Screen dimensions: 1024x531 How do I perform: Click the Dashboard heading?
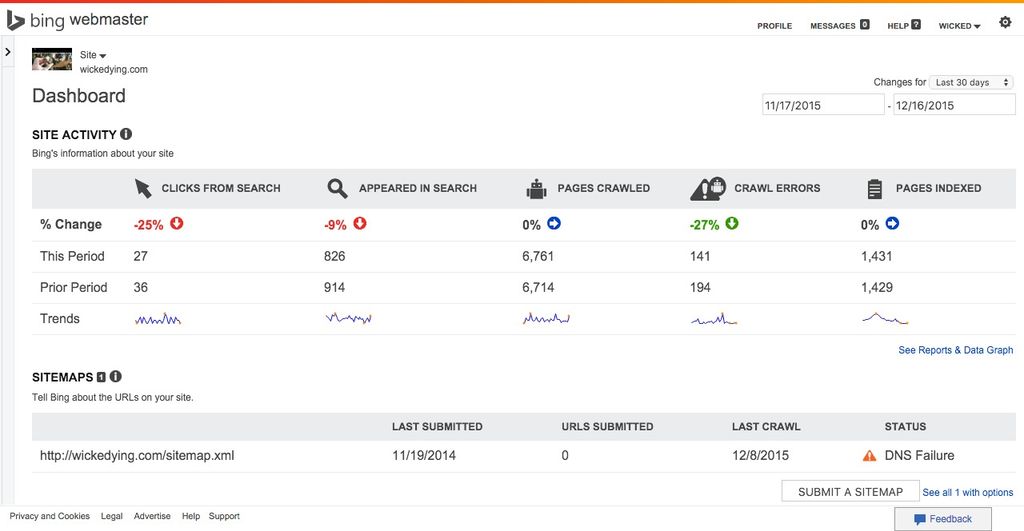79,96
